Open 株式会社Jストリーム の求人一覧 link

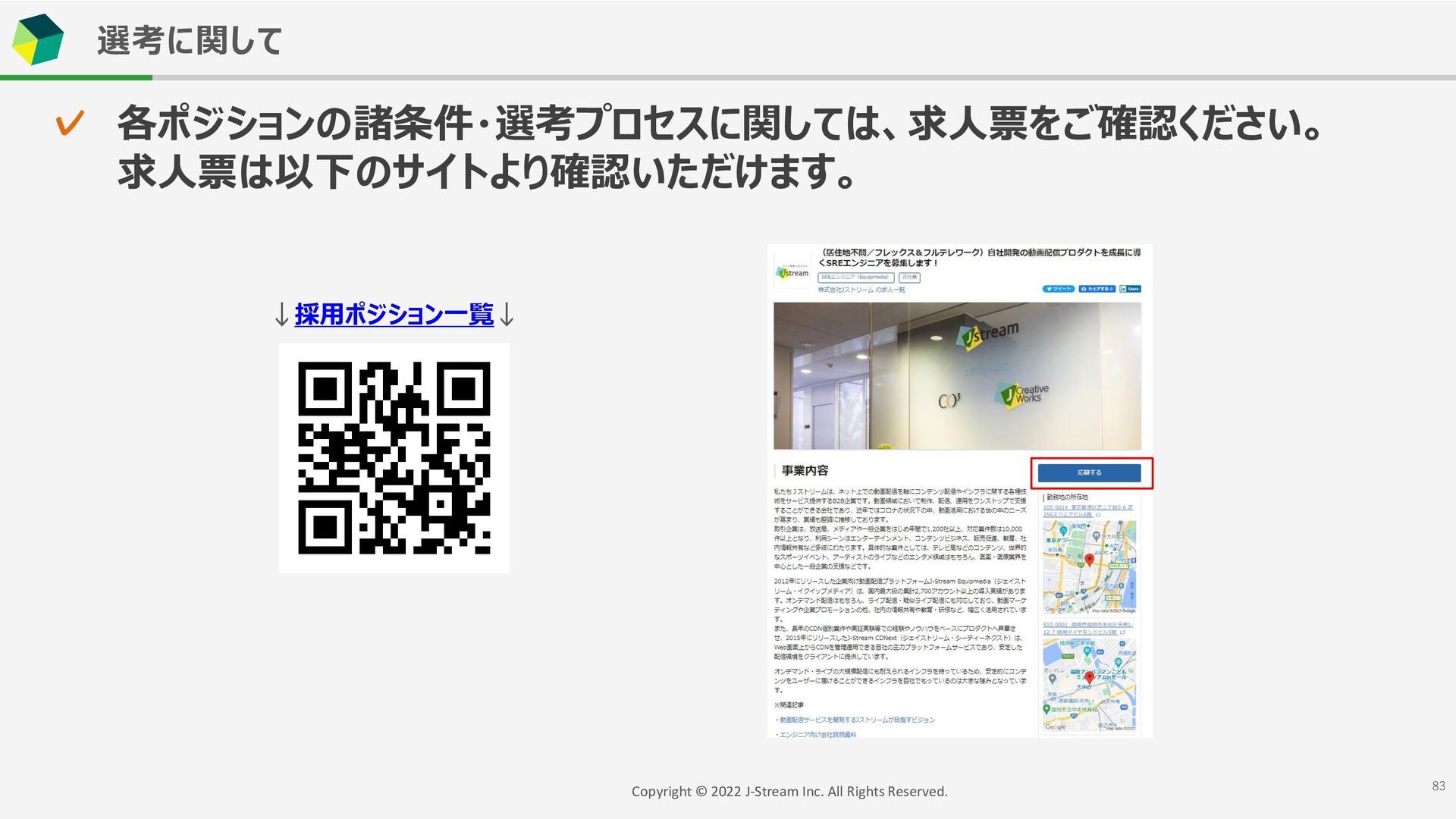861,290
